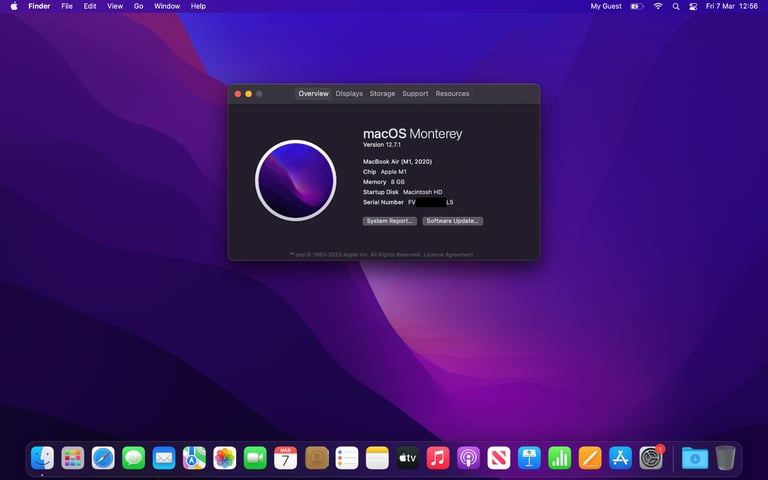Open the Edit menu
The width and height of the screenshot is (768, 480).
click(90, 6)
